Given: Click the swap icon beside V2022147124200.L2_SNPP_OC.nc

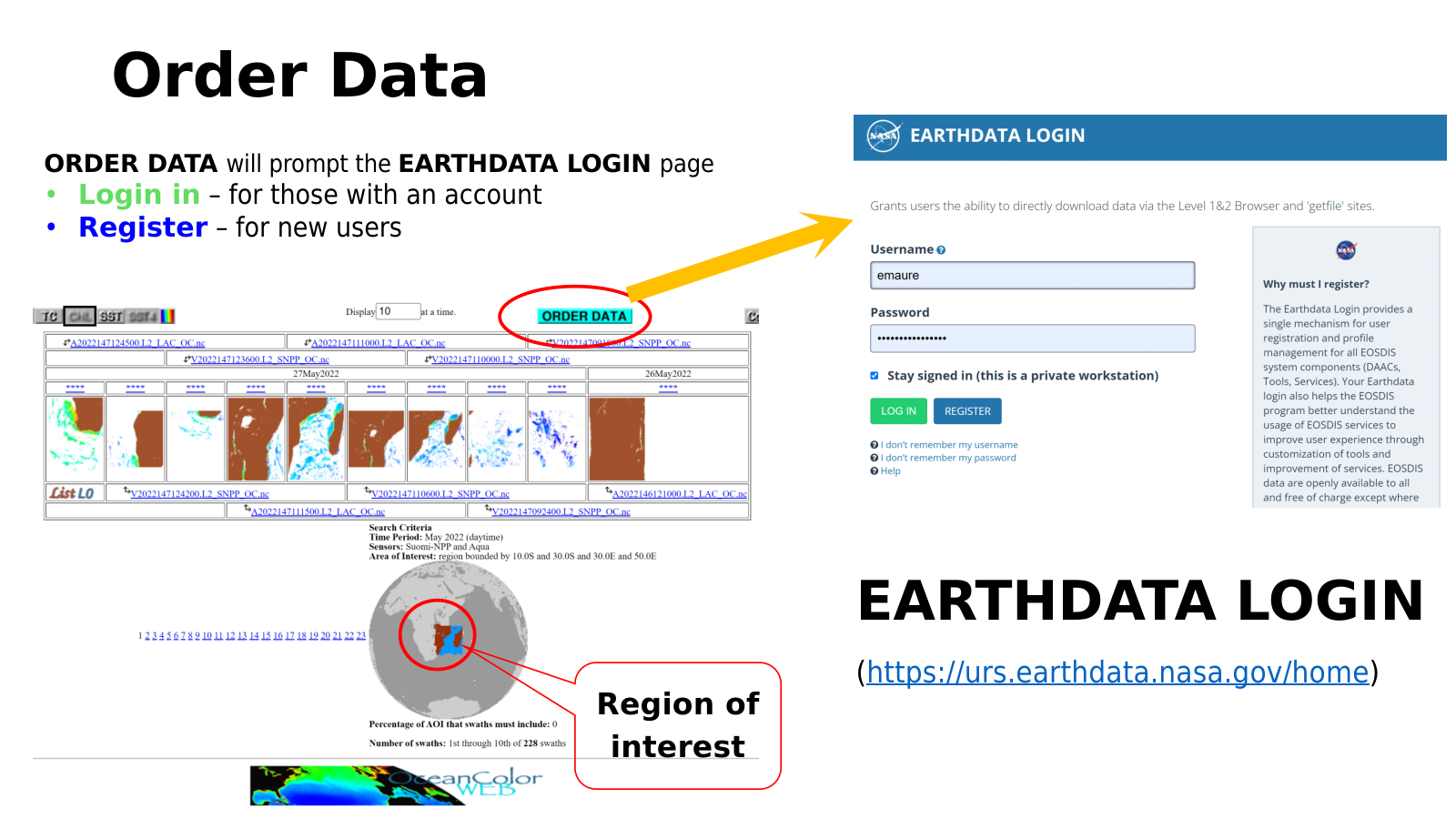Looking at the screenshot, I should [126, 490].
